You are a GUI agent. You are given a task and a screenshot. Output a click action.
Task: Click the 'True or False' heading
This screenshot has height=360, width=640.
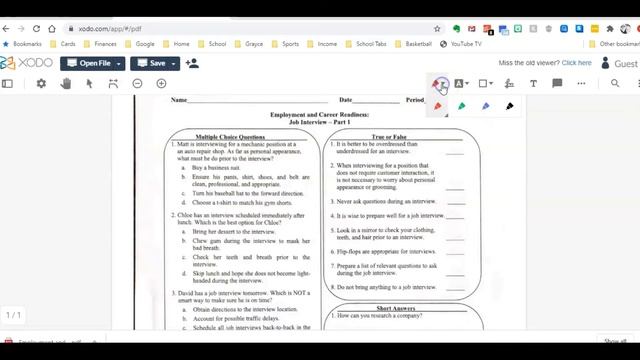click(389, 137)
